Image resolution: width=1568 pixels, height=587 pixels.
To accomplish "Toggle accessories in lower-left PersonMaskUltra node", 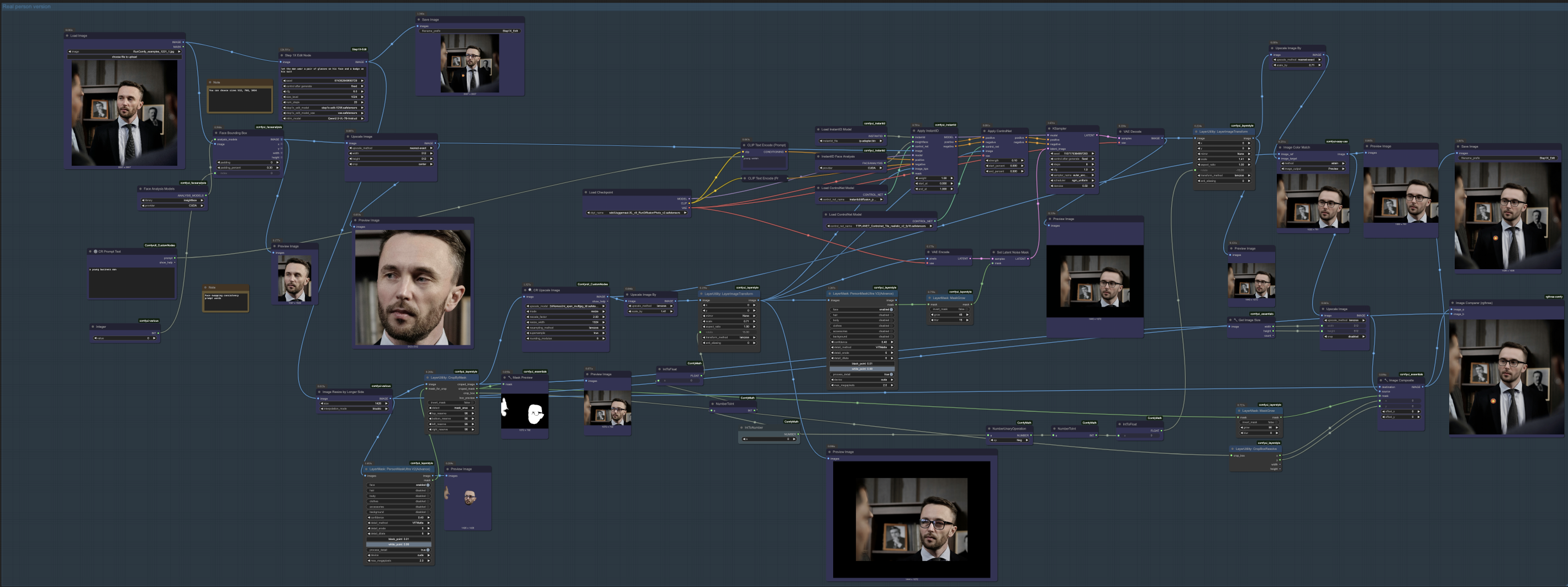I will click(399, 507).
